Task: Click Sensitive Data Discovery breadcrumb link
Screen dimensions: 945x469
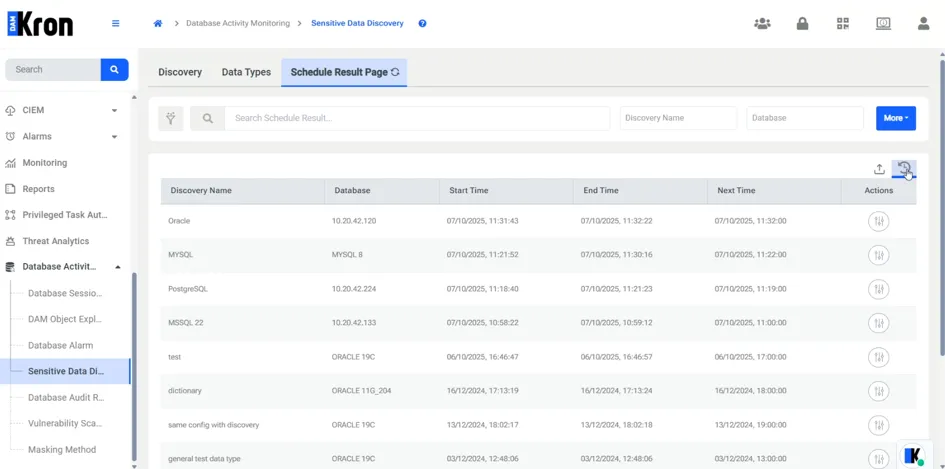Action: click(357, 24)
